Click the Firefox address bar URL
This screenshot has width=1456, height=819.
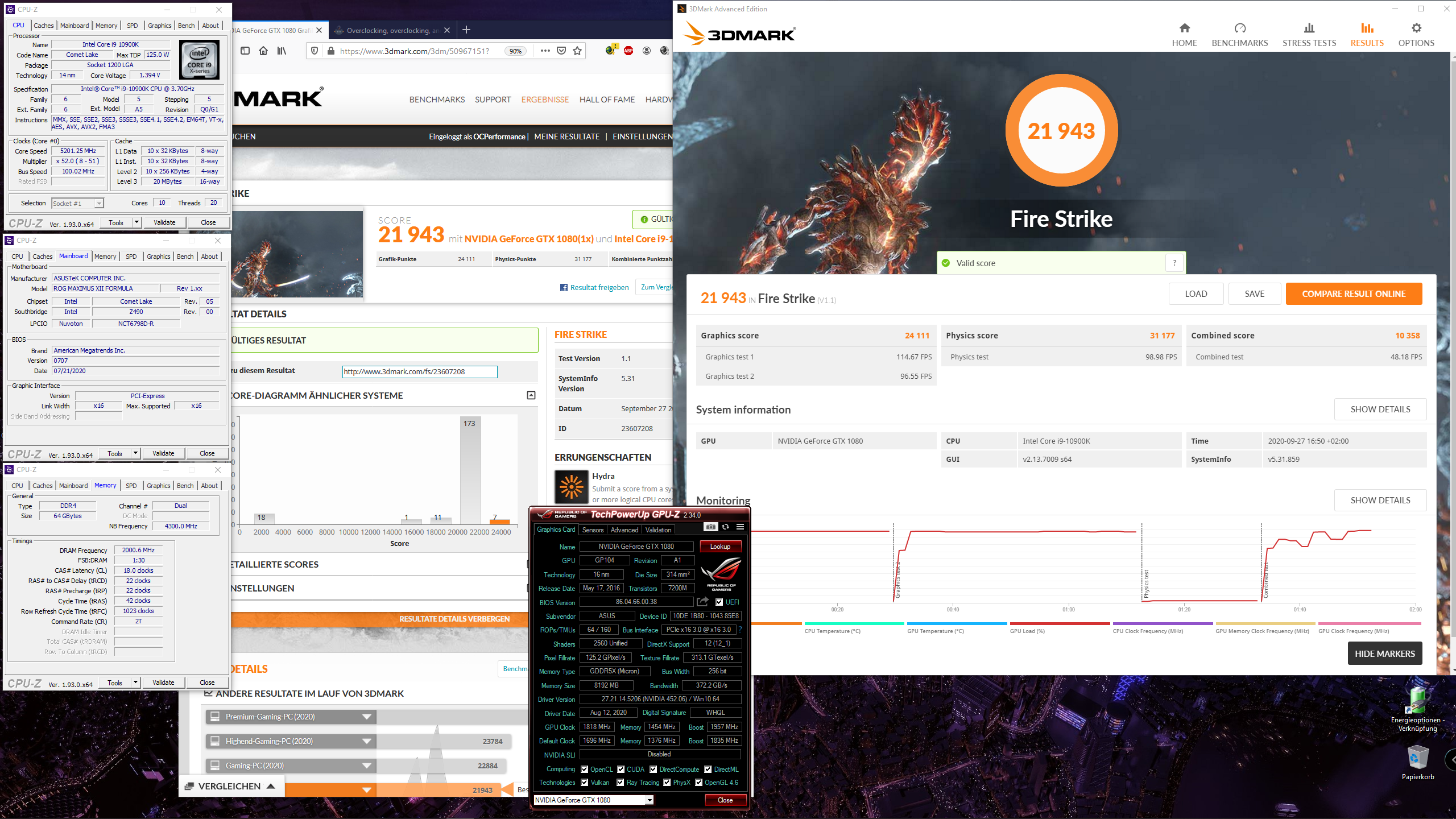414,51
